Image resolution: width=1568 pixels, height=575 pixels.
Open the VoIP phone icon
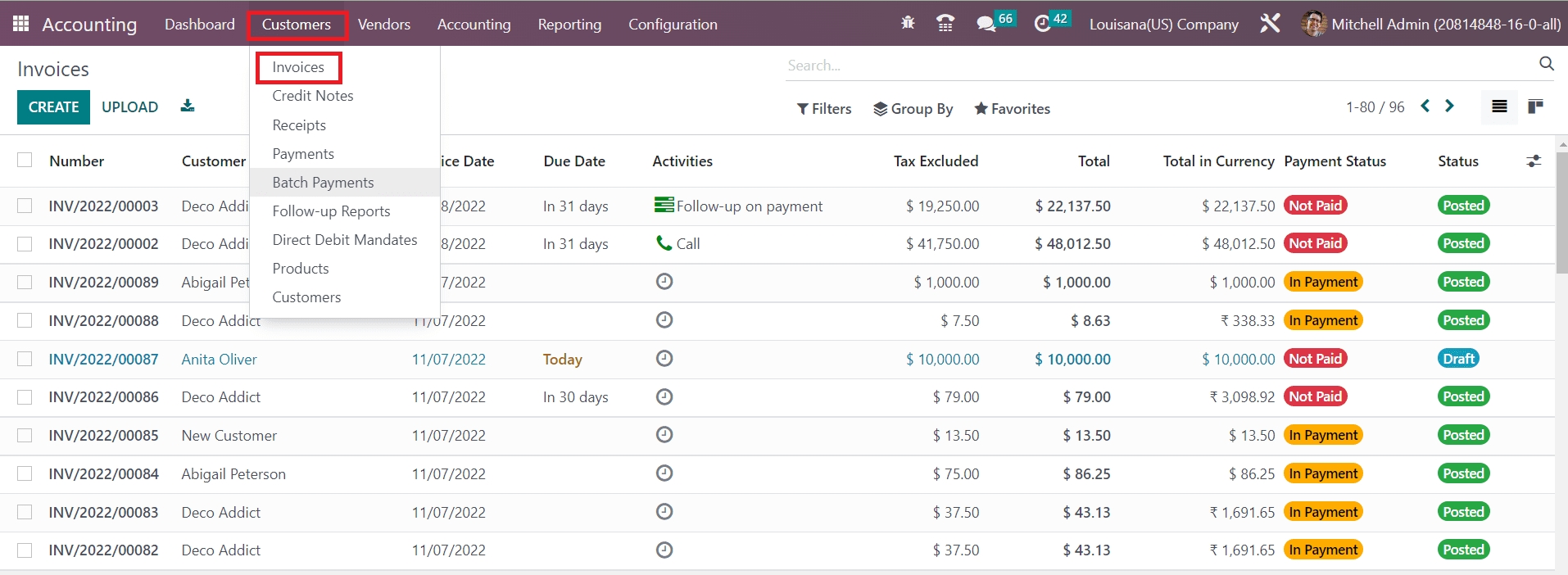(x=945, y=24)
